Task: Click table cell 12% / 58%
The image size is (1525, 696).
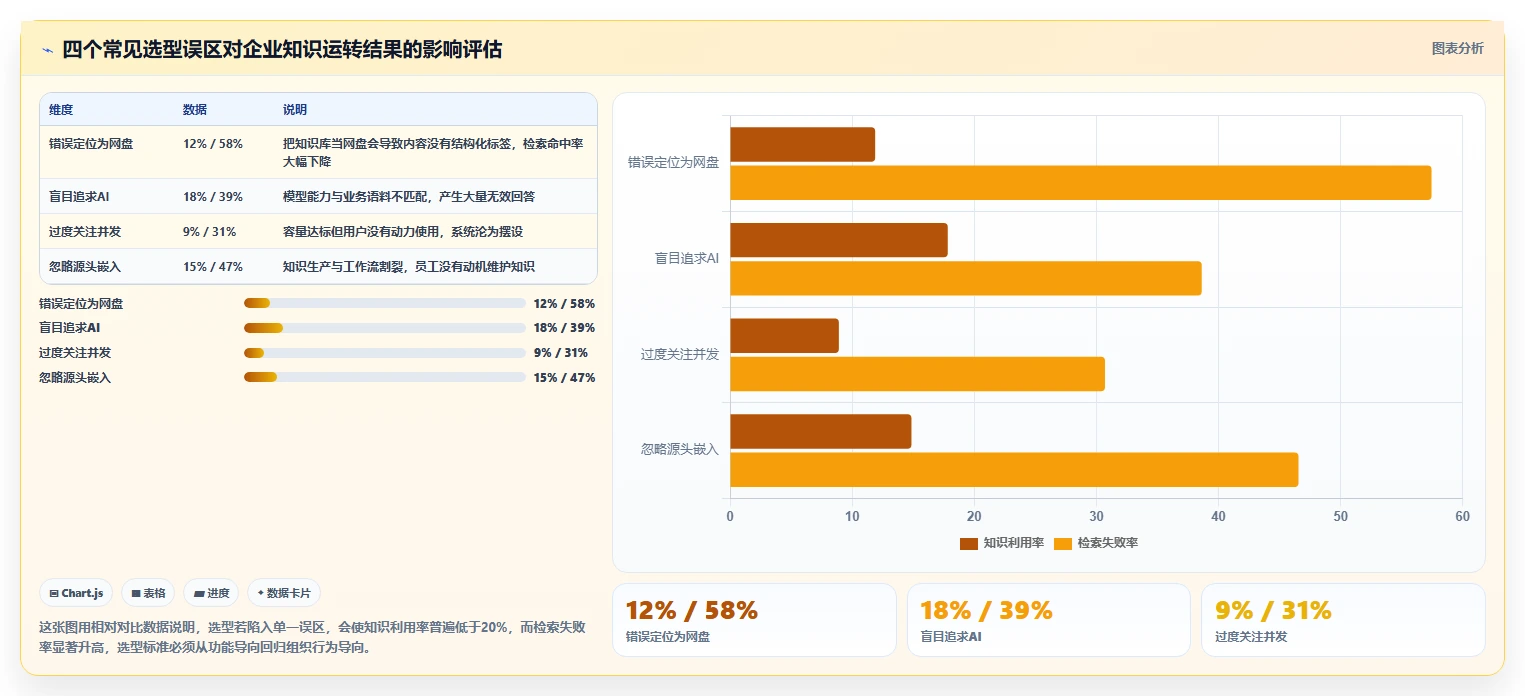Action: pyautogui.click(x=213, y=144)
